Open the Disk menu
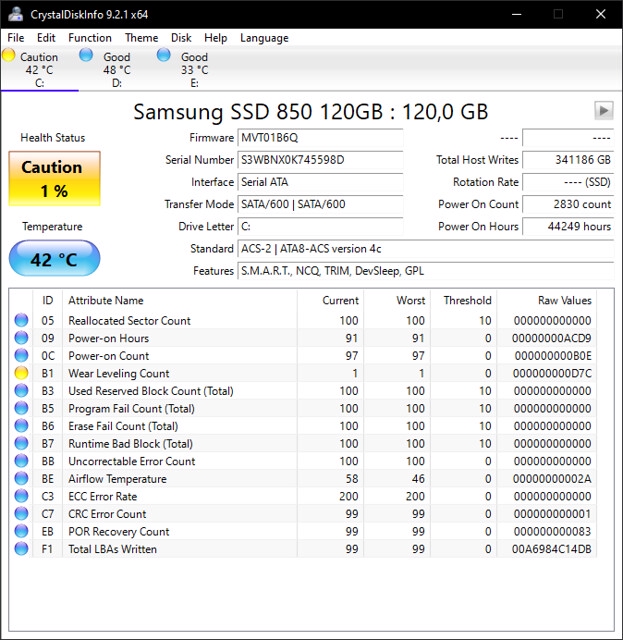 click(x=181, y=38)
